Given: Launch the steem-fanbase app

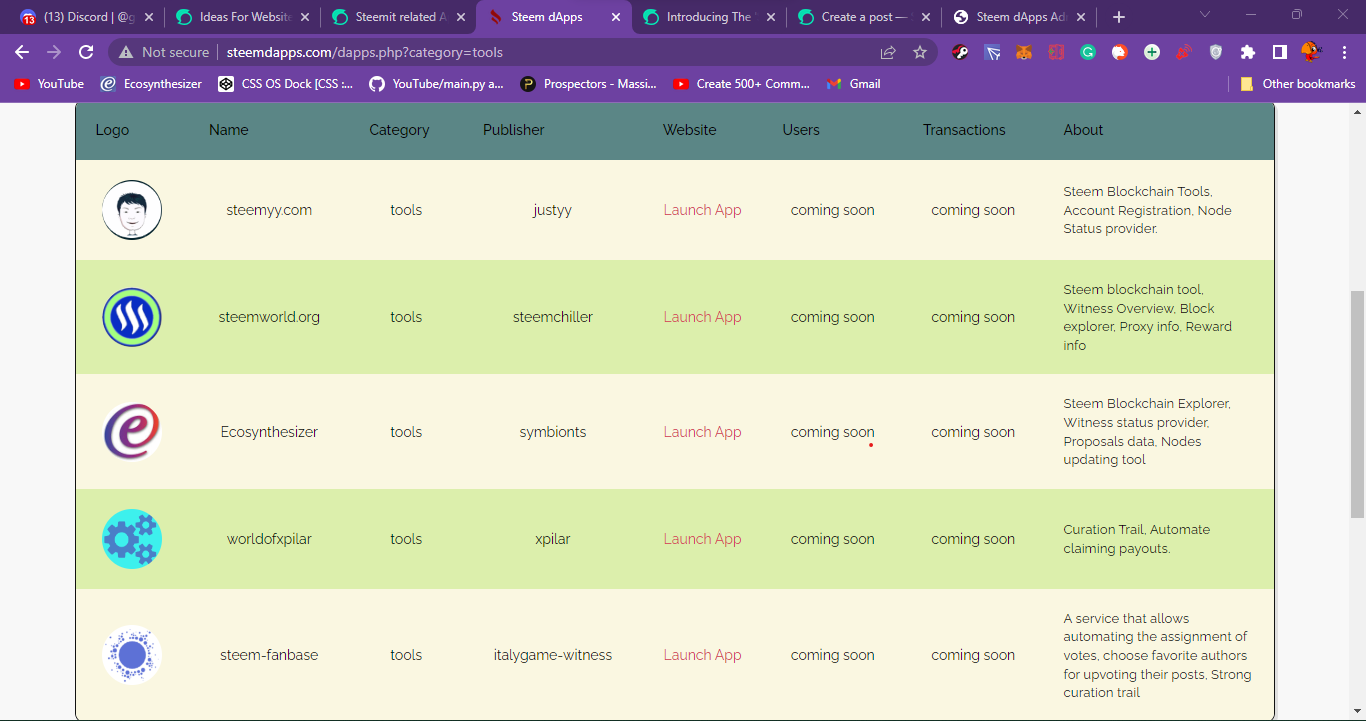Looking at the screenshot, I should [x=702, y=655].
